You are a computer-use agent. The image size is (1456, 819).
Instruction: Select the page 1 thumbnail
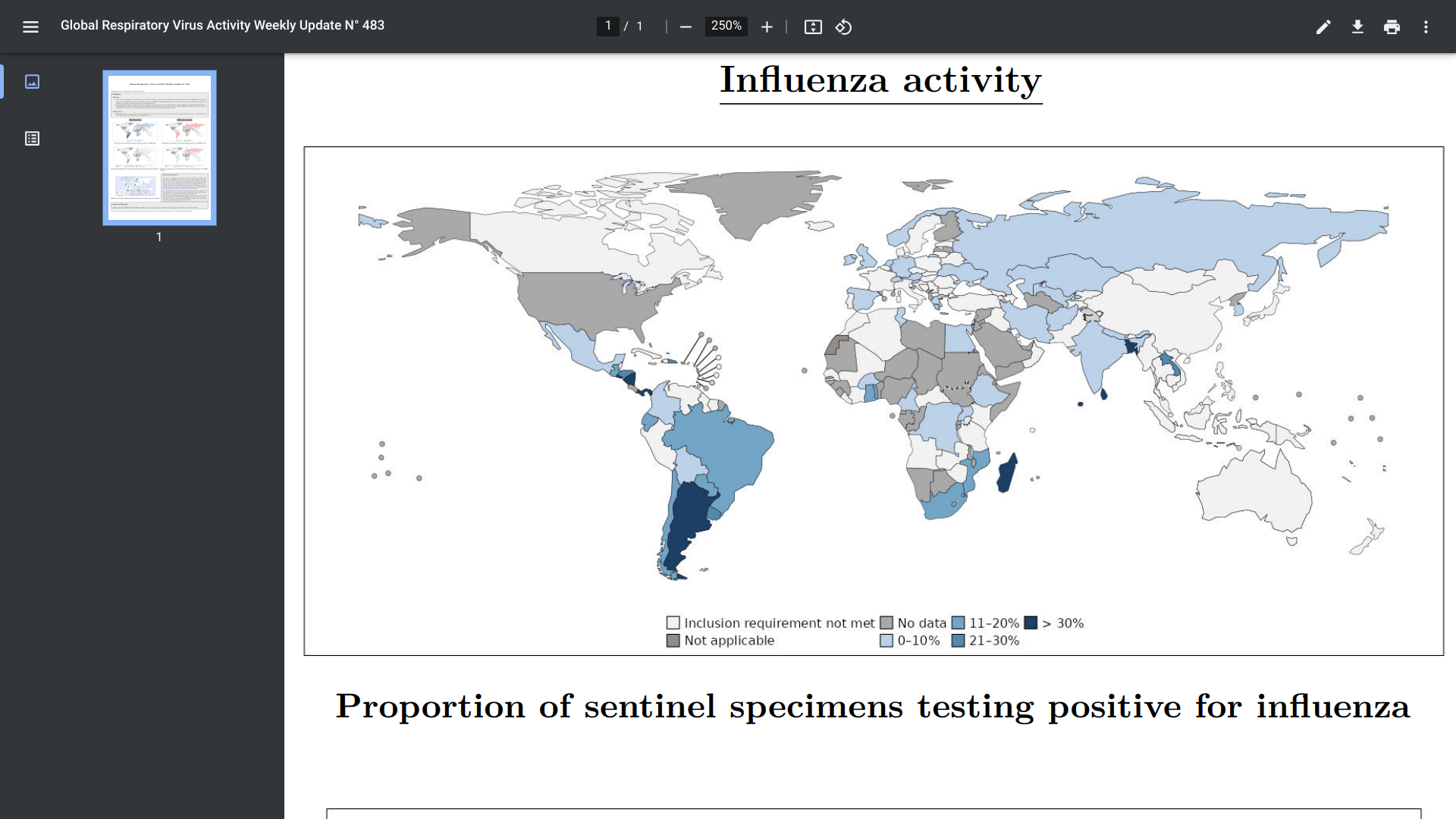click(159, 148)
